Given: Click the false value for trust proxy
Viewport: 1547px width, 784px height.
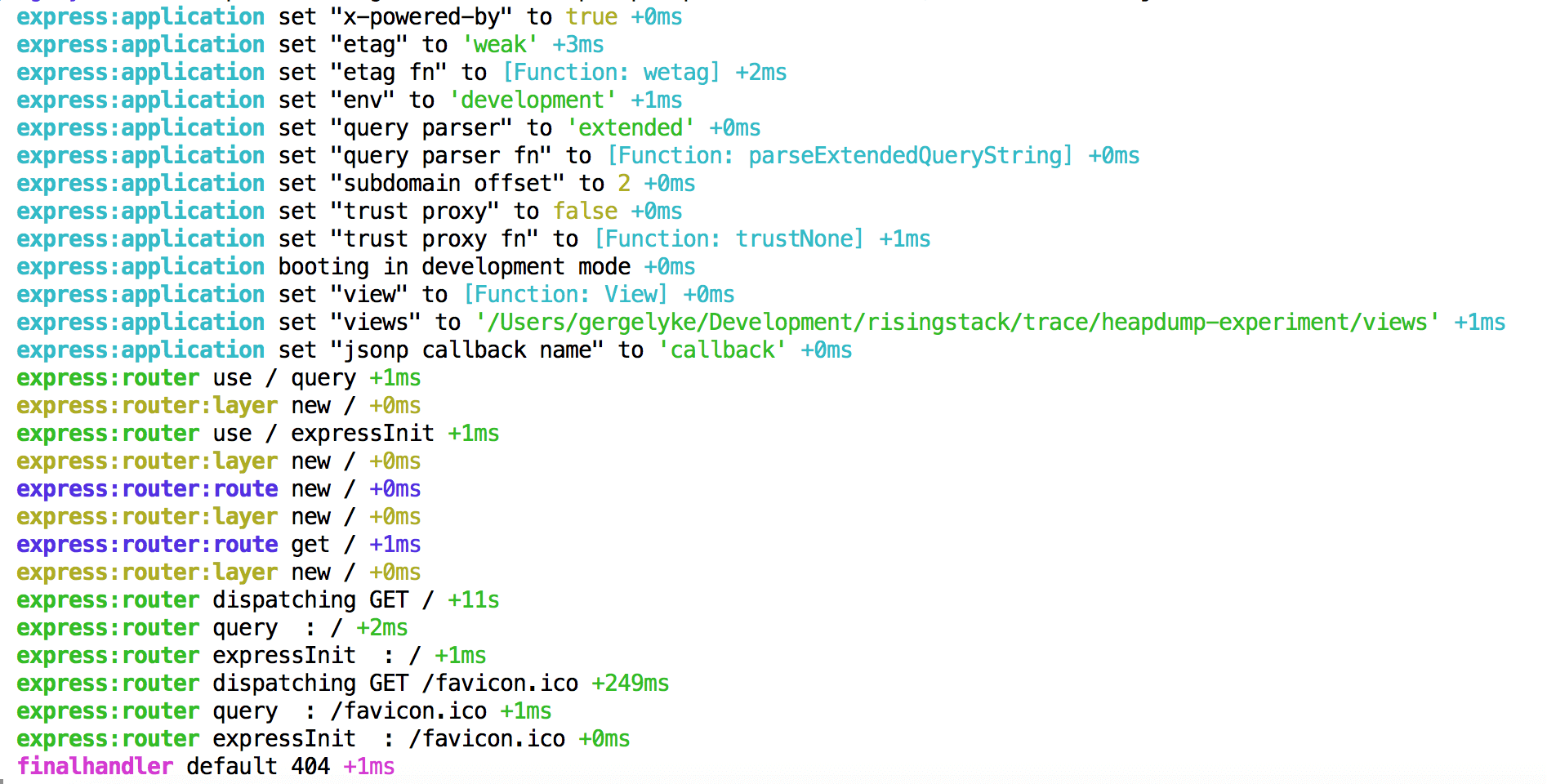Looking at the screenshot, I should pos(585,212).
